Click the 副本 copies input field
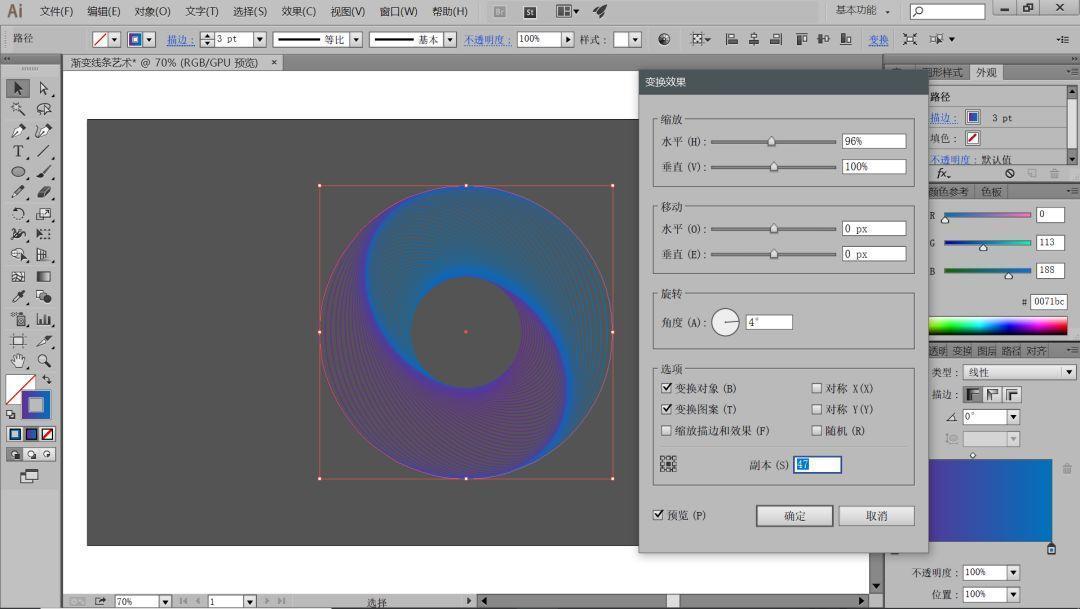This screenshot has height=609, width=1080. (x=817, y=464)
